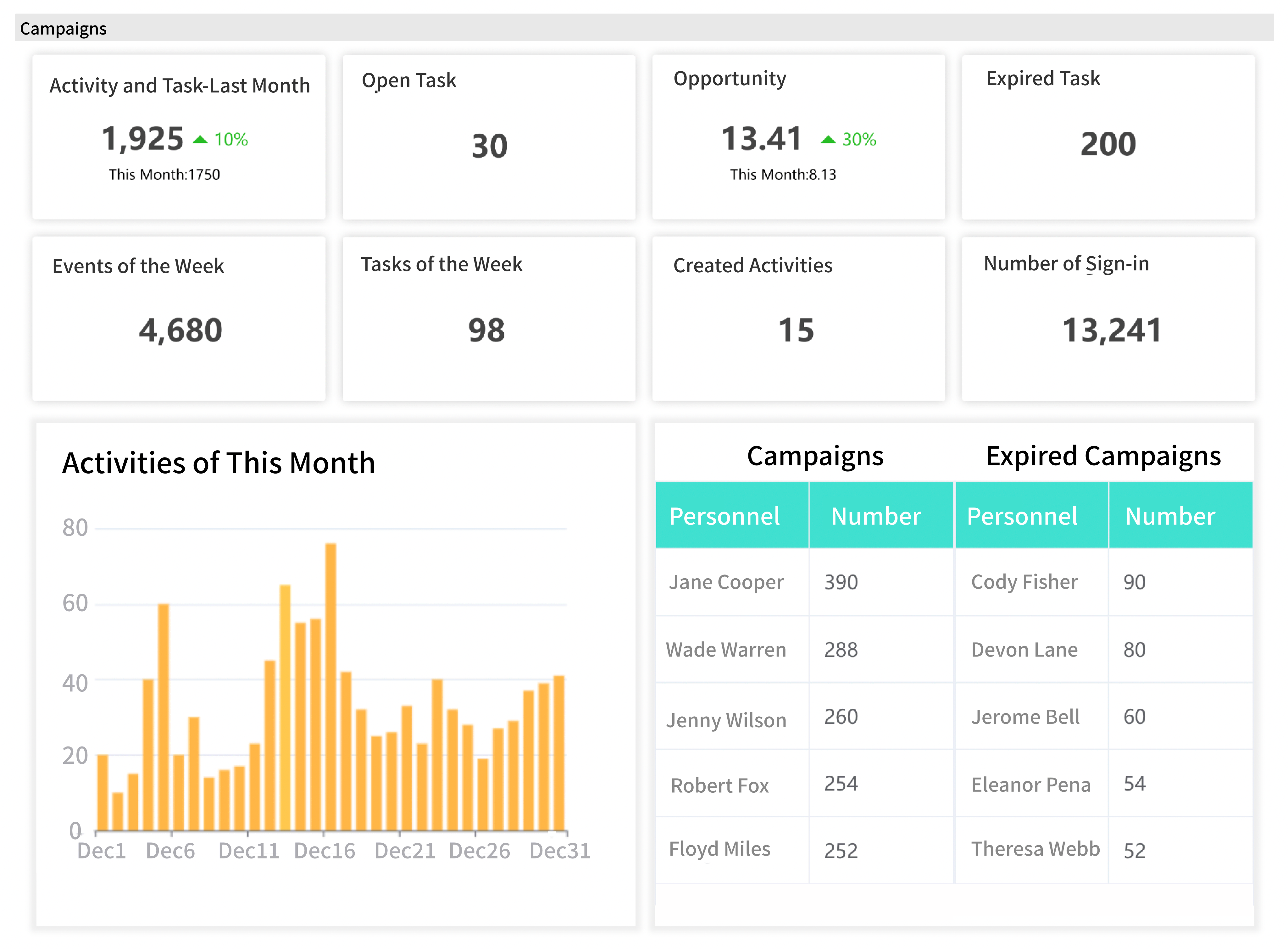Click first Personnel column header
The width and height of the screenshot is (1288, 949).
click(724, 516)
